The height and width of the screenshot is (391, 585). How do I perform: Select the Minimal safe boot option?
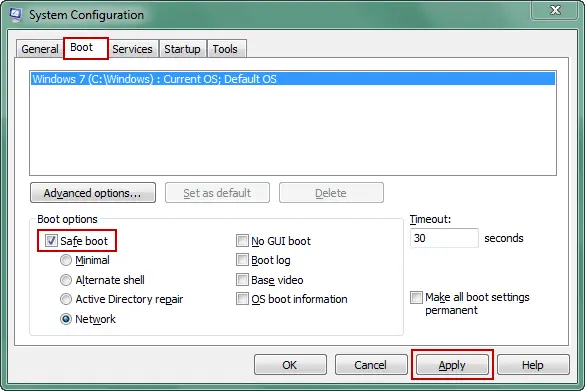[66, 260]
